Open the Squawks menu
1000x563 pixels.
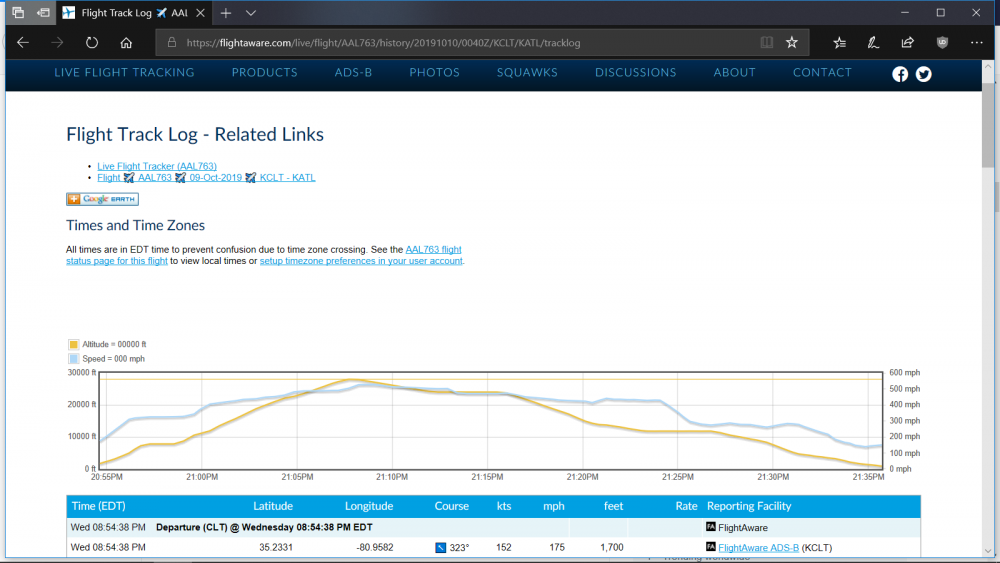527,73
